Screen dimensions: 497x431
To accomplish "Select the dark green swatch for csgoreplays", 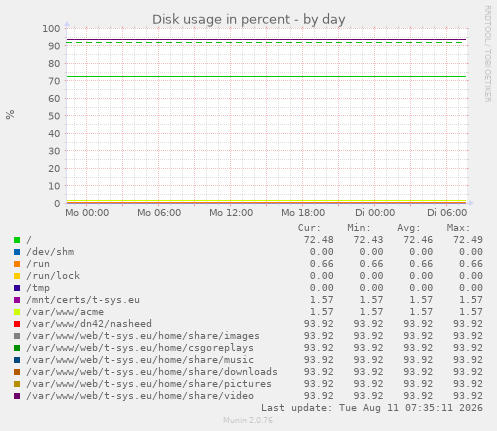I will [17, 348].
